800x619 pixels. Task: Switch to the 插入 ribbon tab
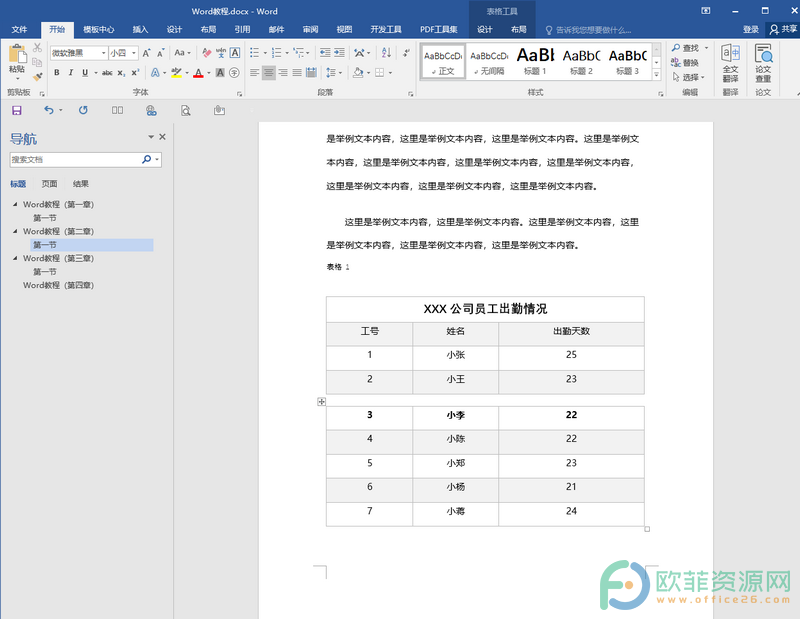pos(140,30)
